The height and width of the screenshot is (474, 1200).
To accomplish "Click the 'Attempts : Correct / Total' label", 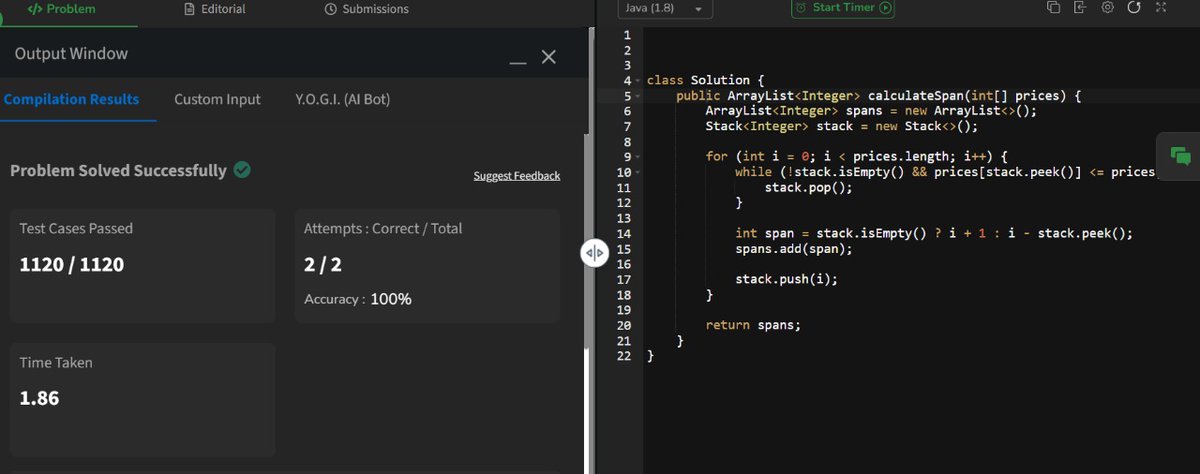I will pyautogui.click(x=383, y=228).
